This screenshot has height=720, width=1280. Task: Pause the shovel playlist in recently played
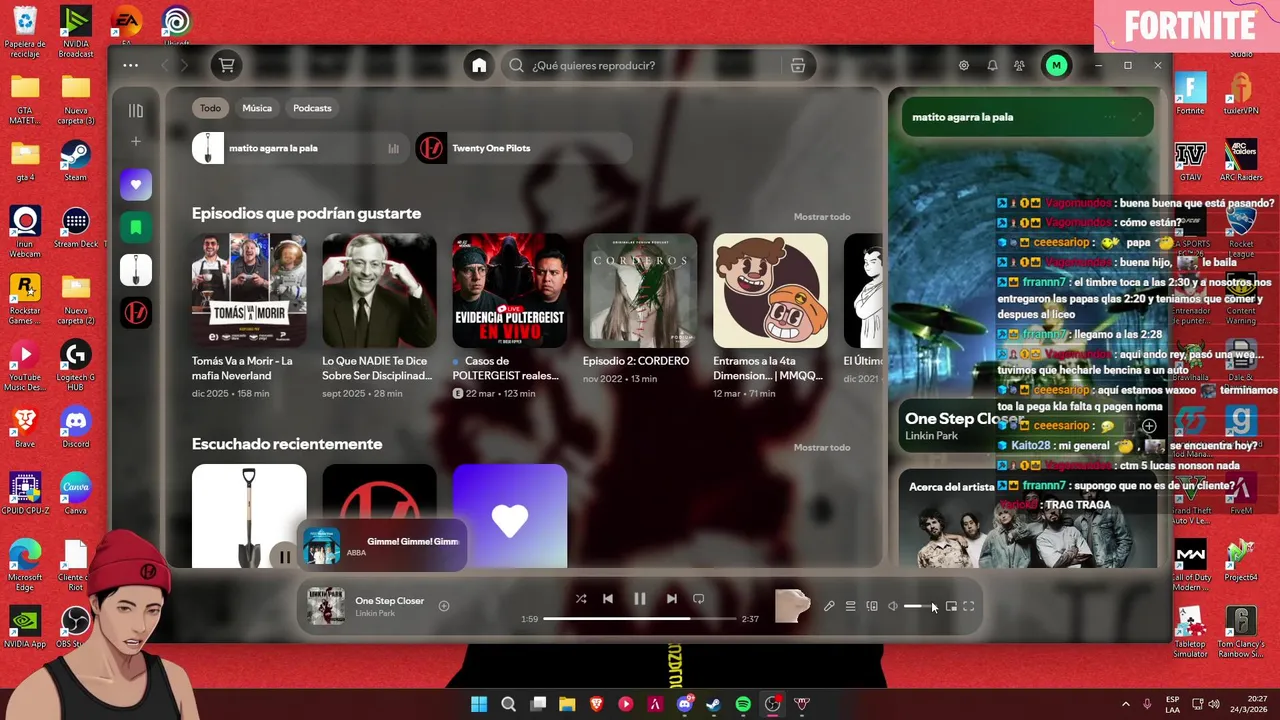pos(284,557)
